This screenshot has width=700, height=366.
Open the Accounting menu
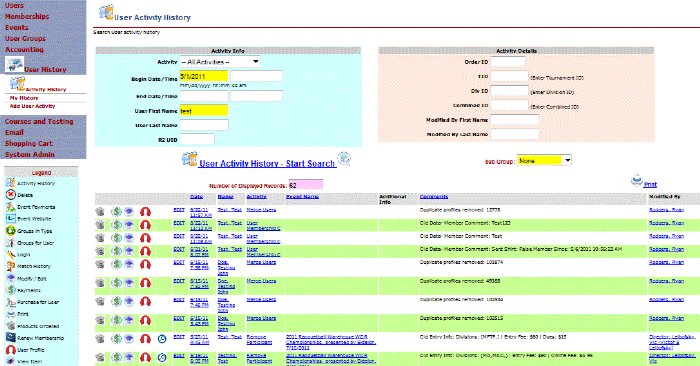coord(24,50)
